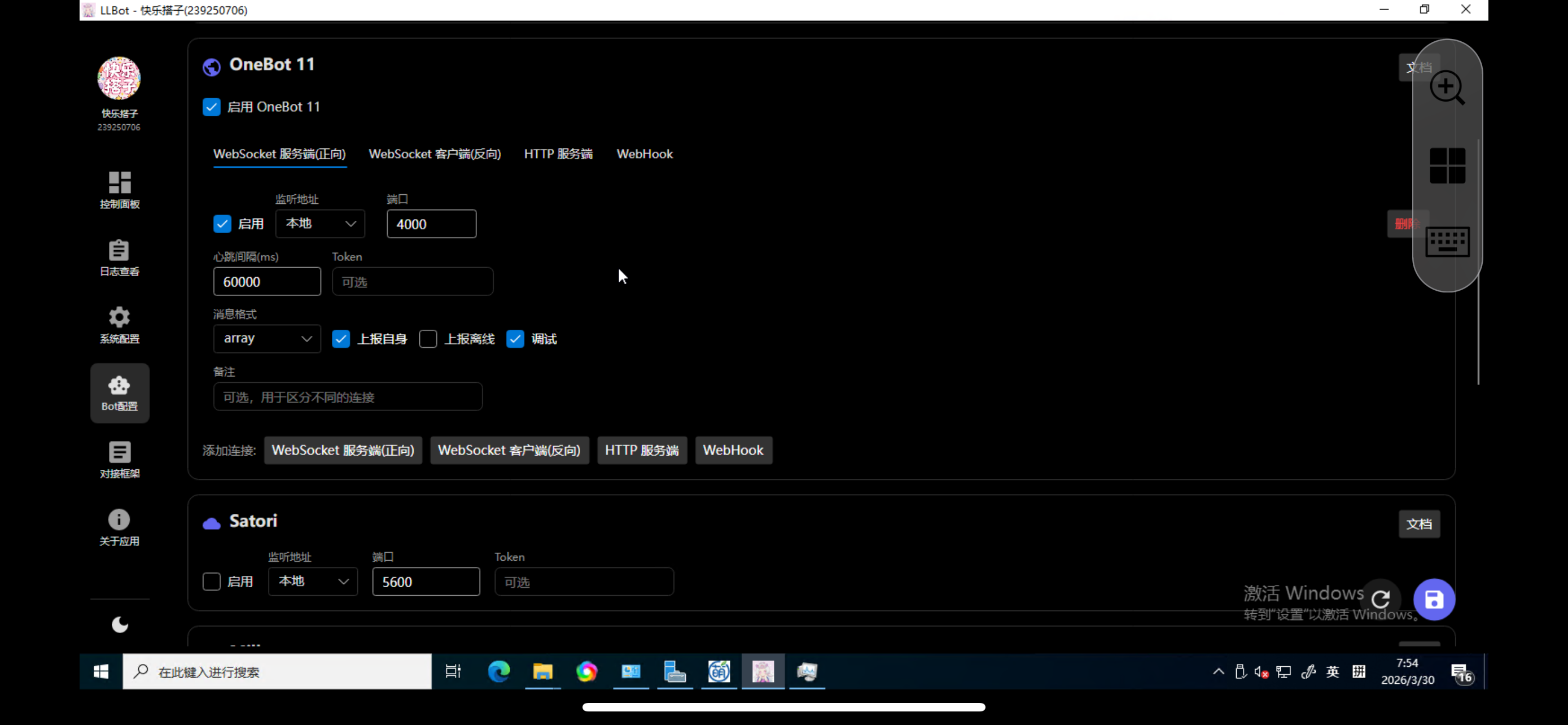Open 系统配置 system settings
This screenshot has width=1568, height=725.
point(119,325)
